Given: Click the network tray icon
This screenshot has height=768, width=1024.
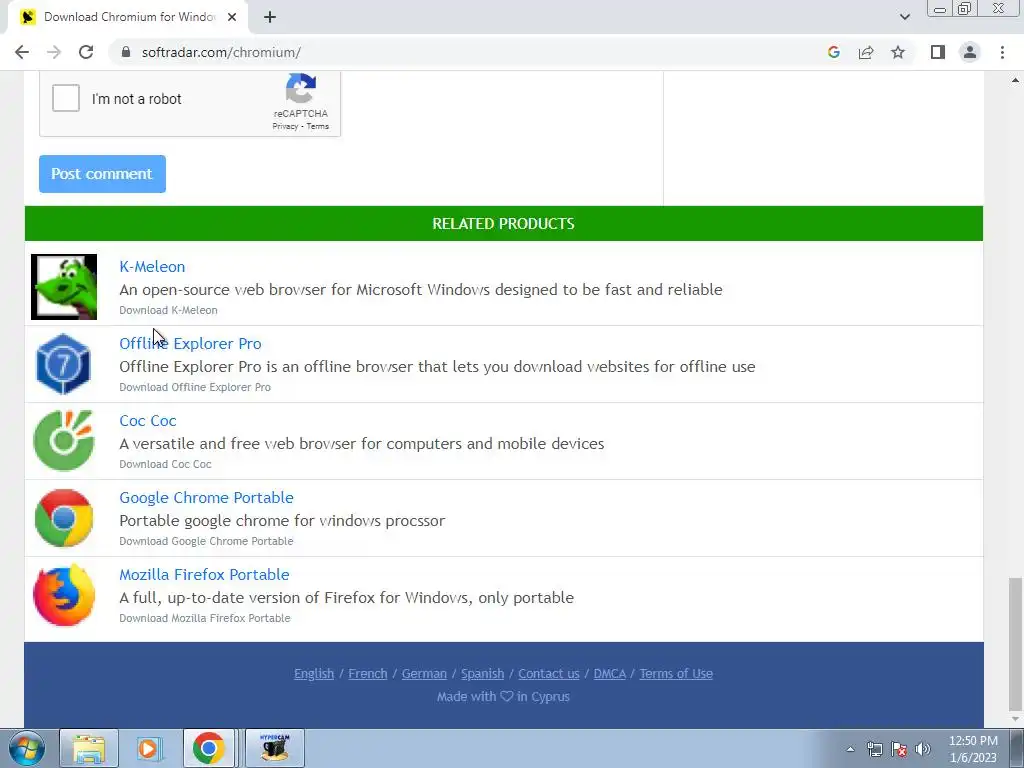Looking at the screenshot, I should (874, 749).
